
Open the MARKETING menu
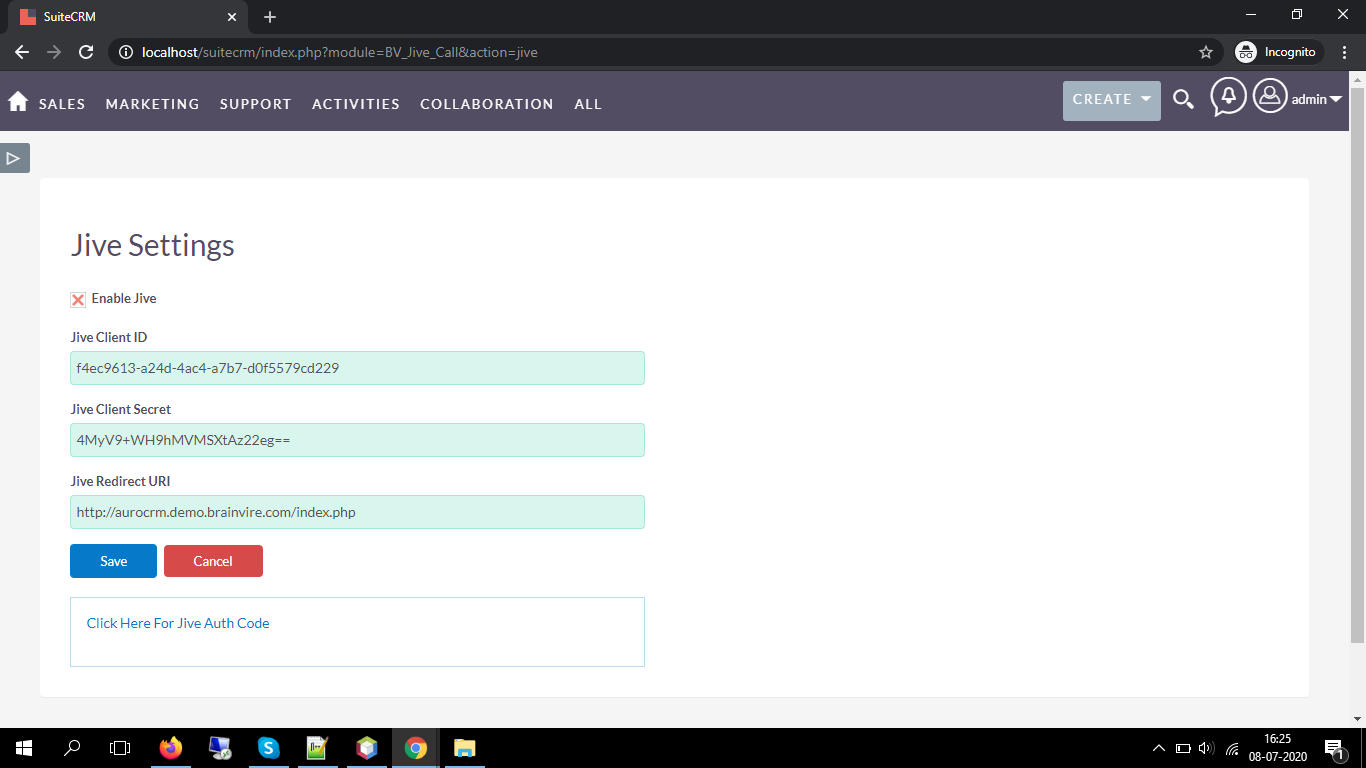pos(153,104)
